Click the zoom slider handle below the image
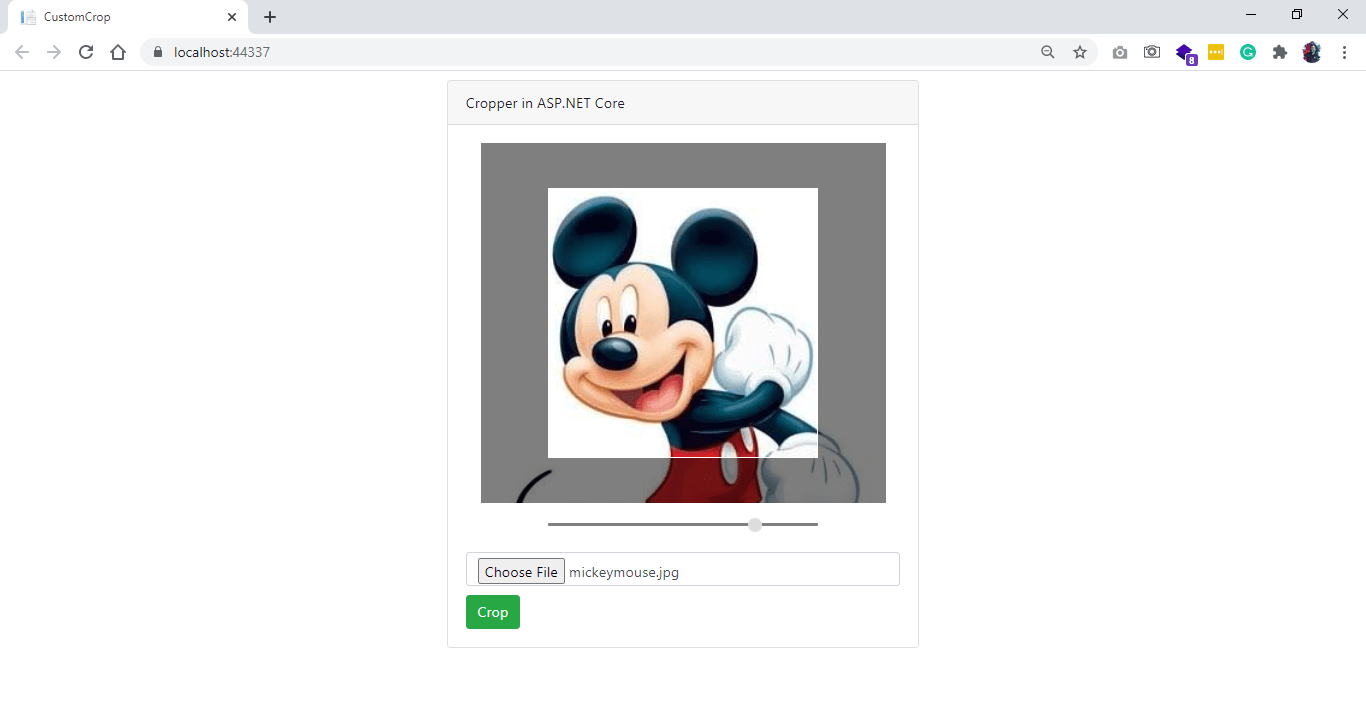Image resolution: width=1366 pixels, height=728 pixels. click(x=755, y=525)
